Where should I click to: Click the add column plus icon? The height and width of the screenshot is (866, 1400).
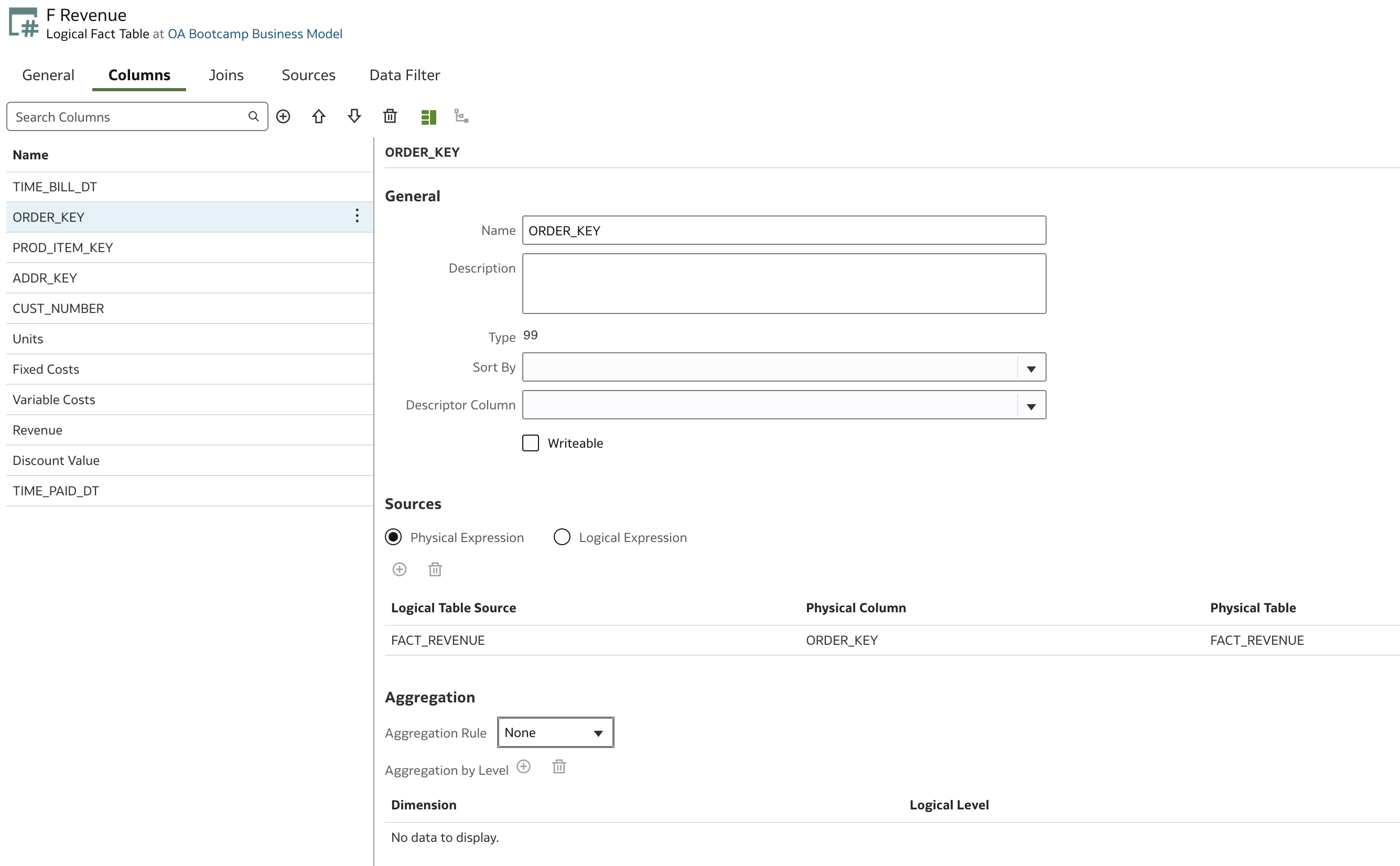(x=283, y=117)
